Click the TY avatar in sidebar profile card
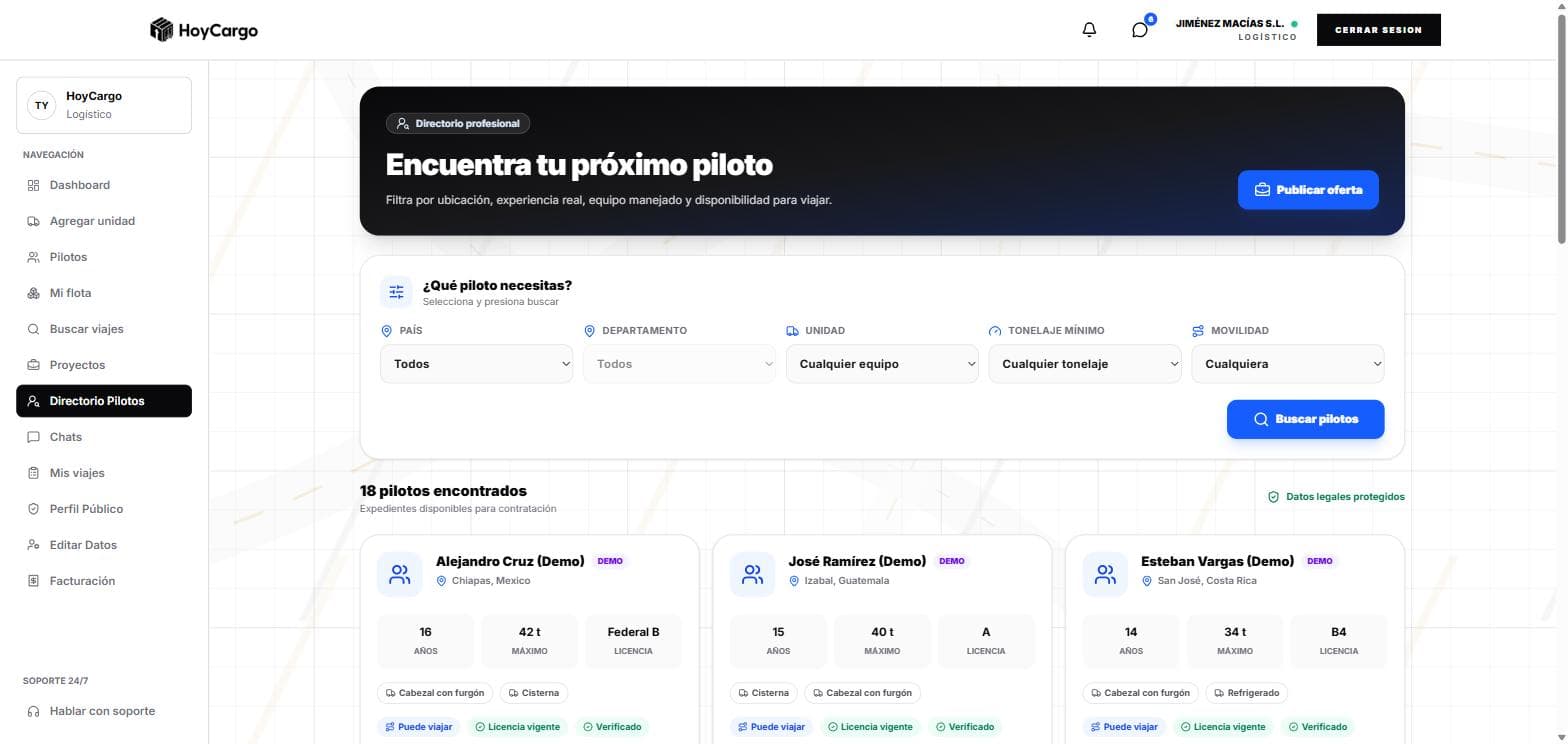 [x=41, y=105]
